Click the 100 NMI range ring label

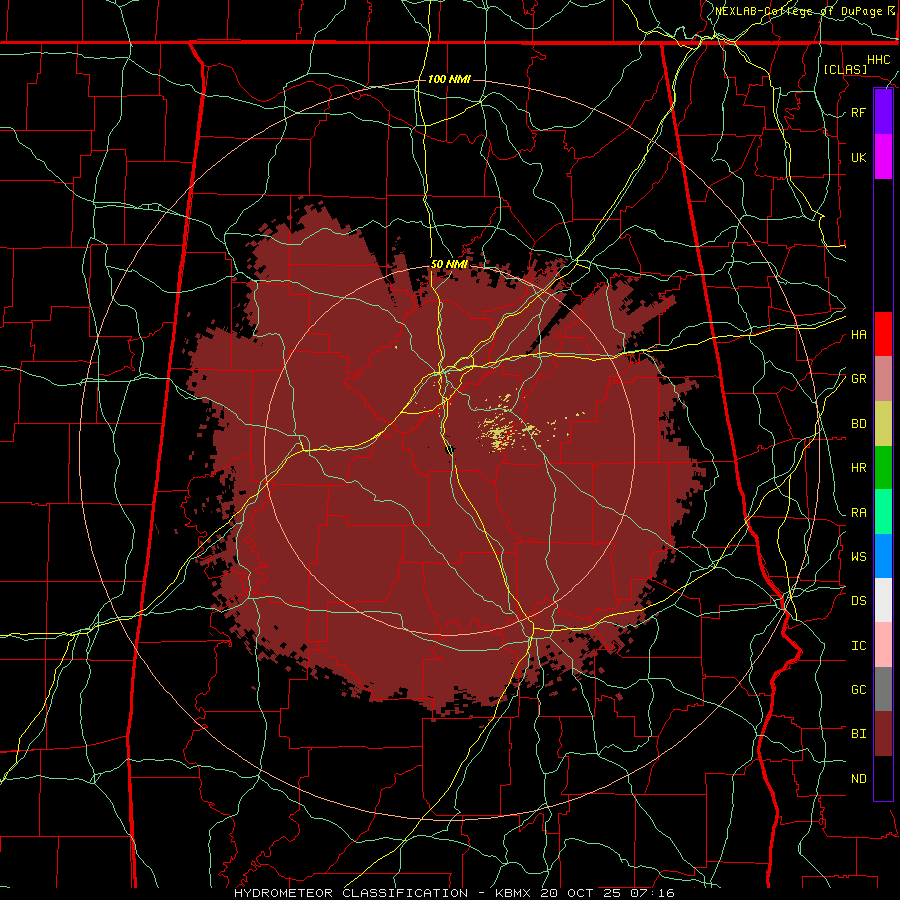click(449, 79)
